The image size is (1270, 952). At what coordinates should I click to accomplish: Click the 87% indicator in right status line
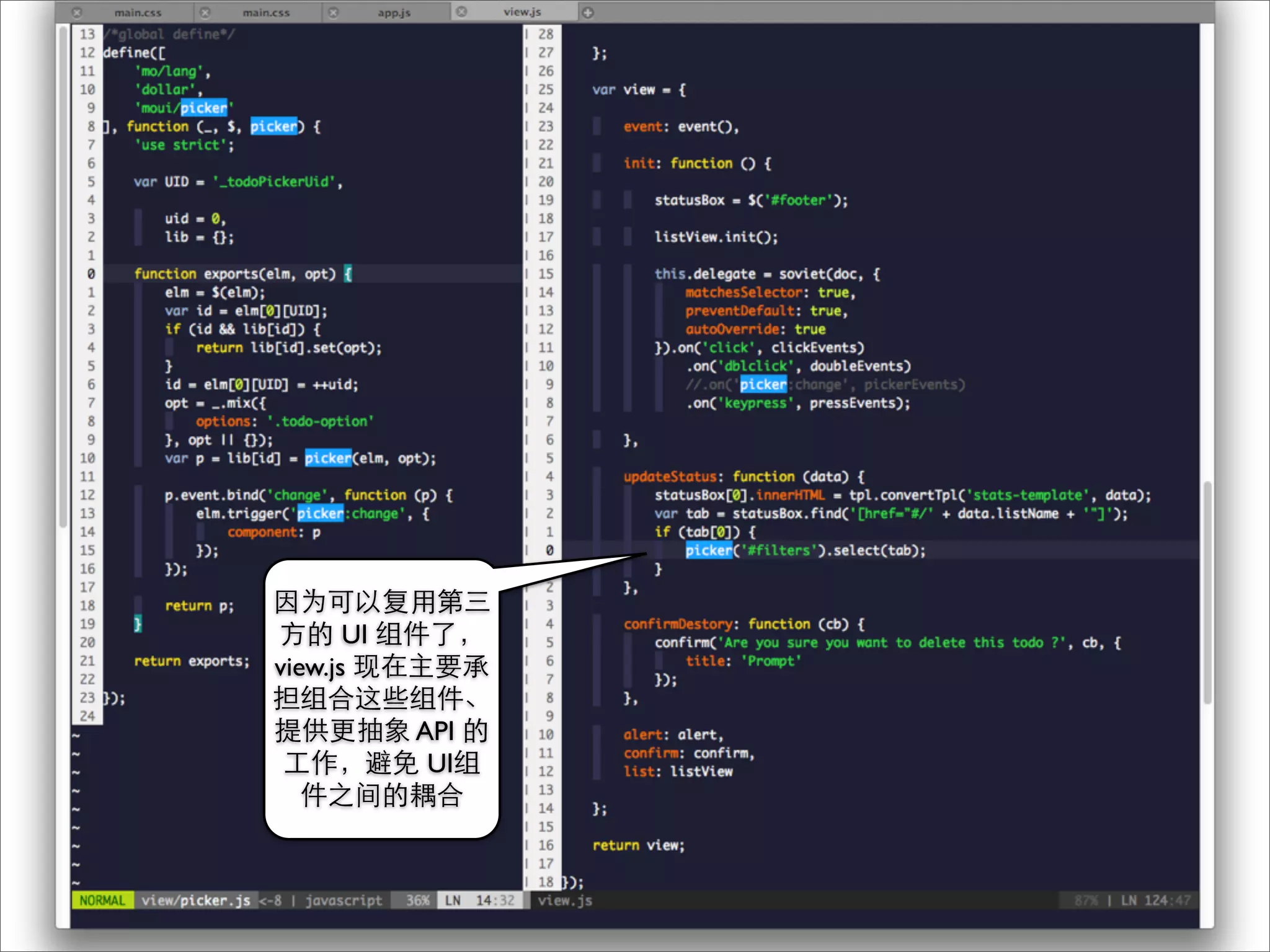point(1086,901)
